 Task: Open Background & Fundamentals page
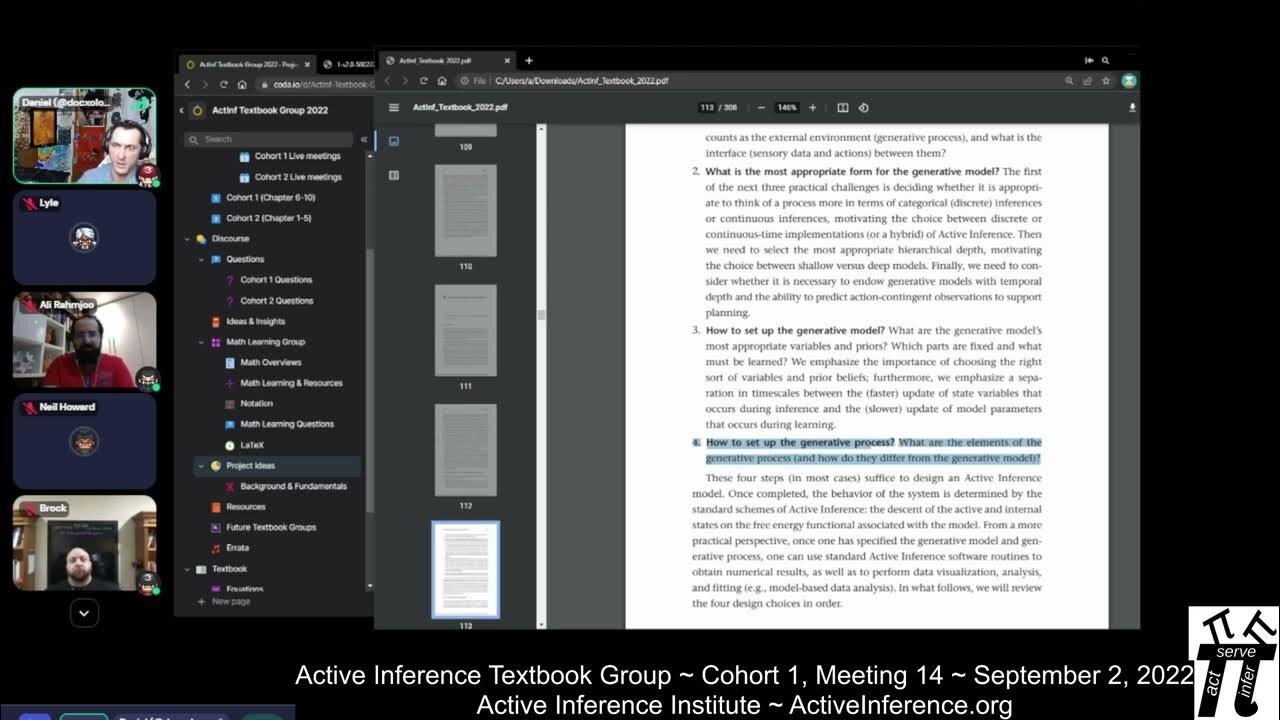[x=293, y=486]
